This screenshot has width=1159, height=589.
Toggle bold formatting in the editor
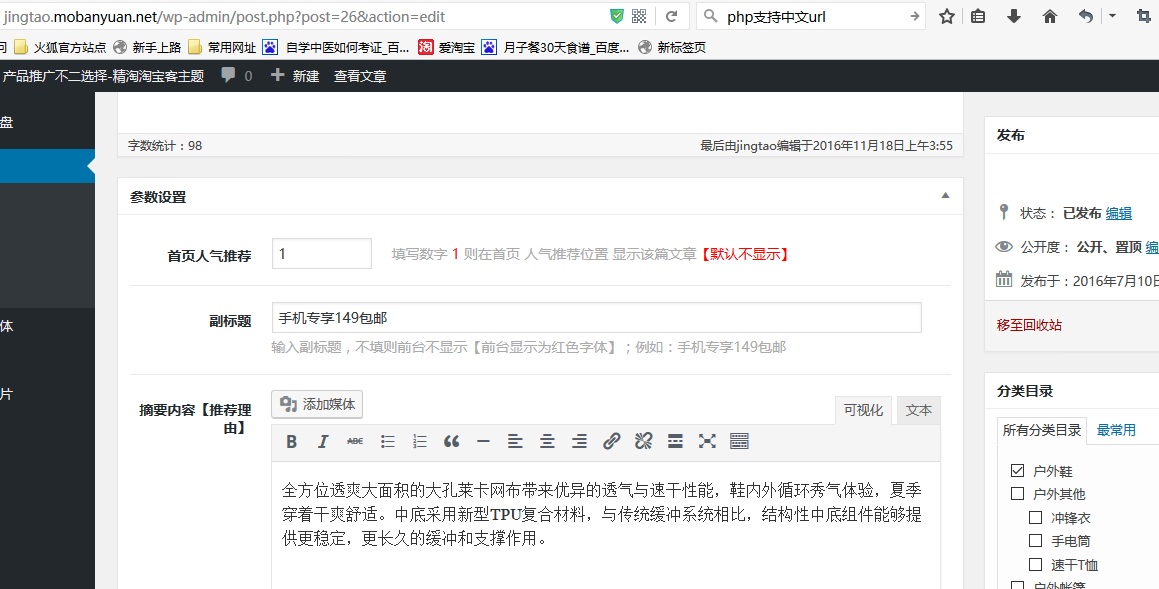coord(291,441)
